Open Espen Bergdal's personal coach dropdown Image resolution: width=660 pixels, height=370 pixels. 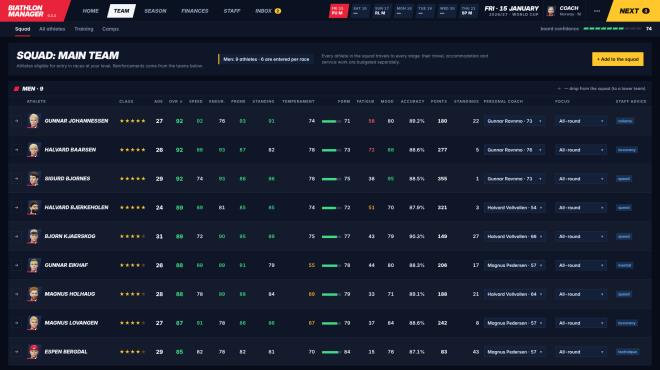point(514,351)
